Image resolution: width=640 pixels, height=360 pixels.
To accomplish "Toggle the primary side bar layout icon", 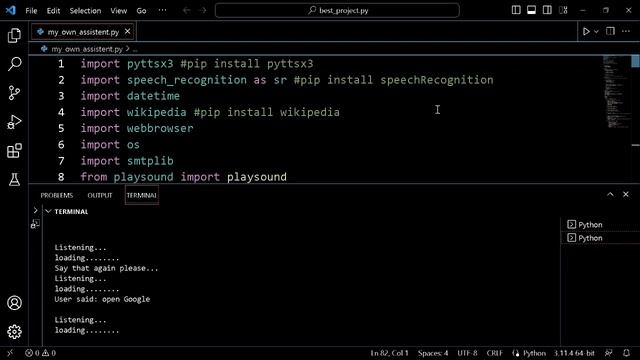I will [516, 10].
